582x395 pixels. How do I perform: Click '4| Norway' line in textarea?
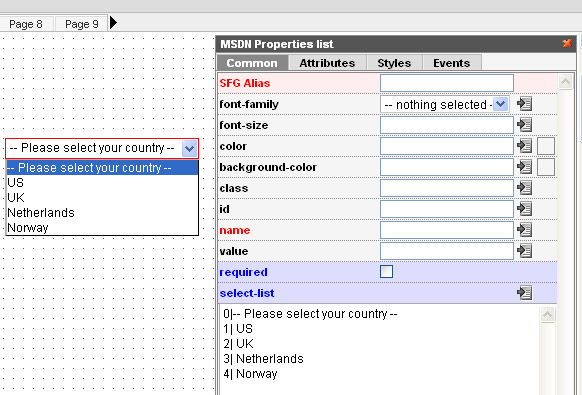coord(250,373)
